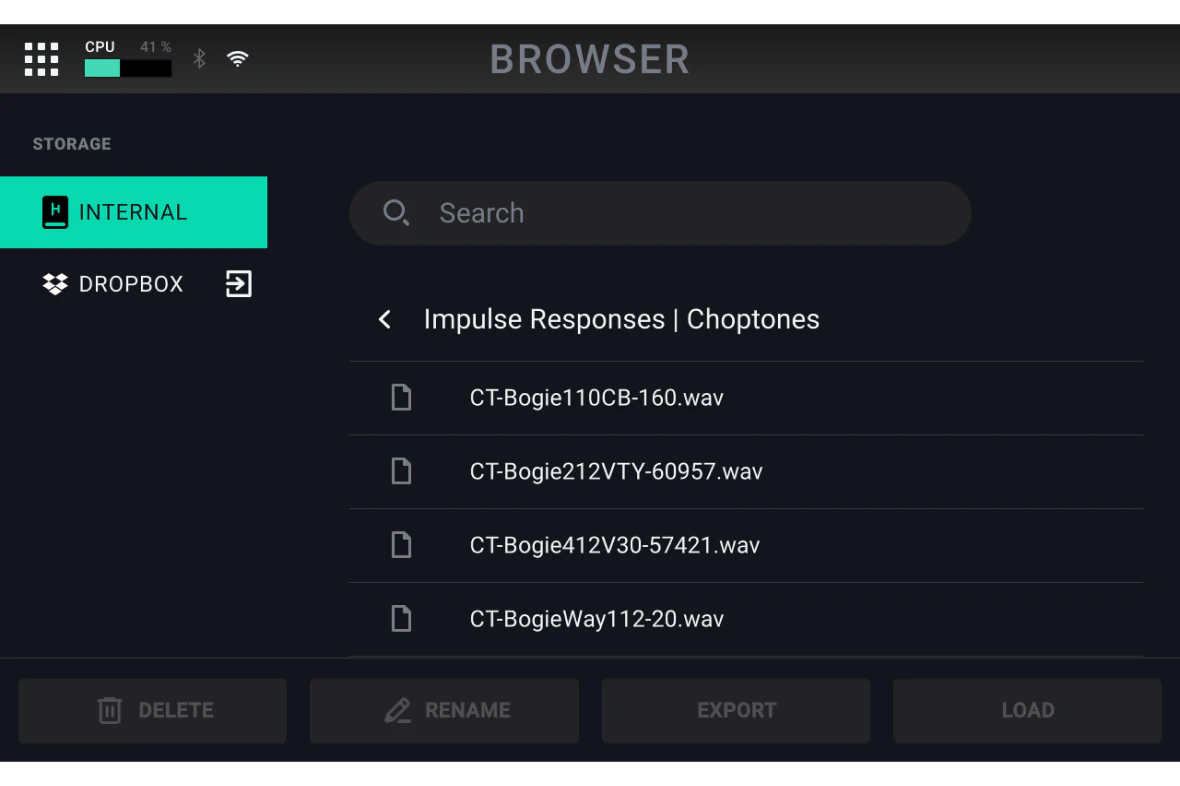Viewport: 1180px width, 786px height.
Task: Click the Bluetooth status icon
Action: click(199, 59)
